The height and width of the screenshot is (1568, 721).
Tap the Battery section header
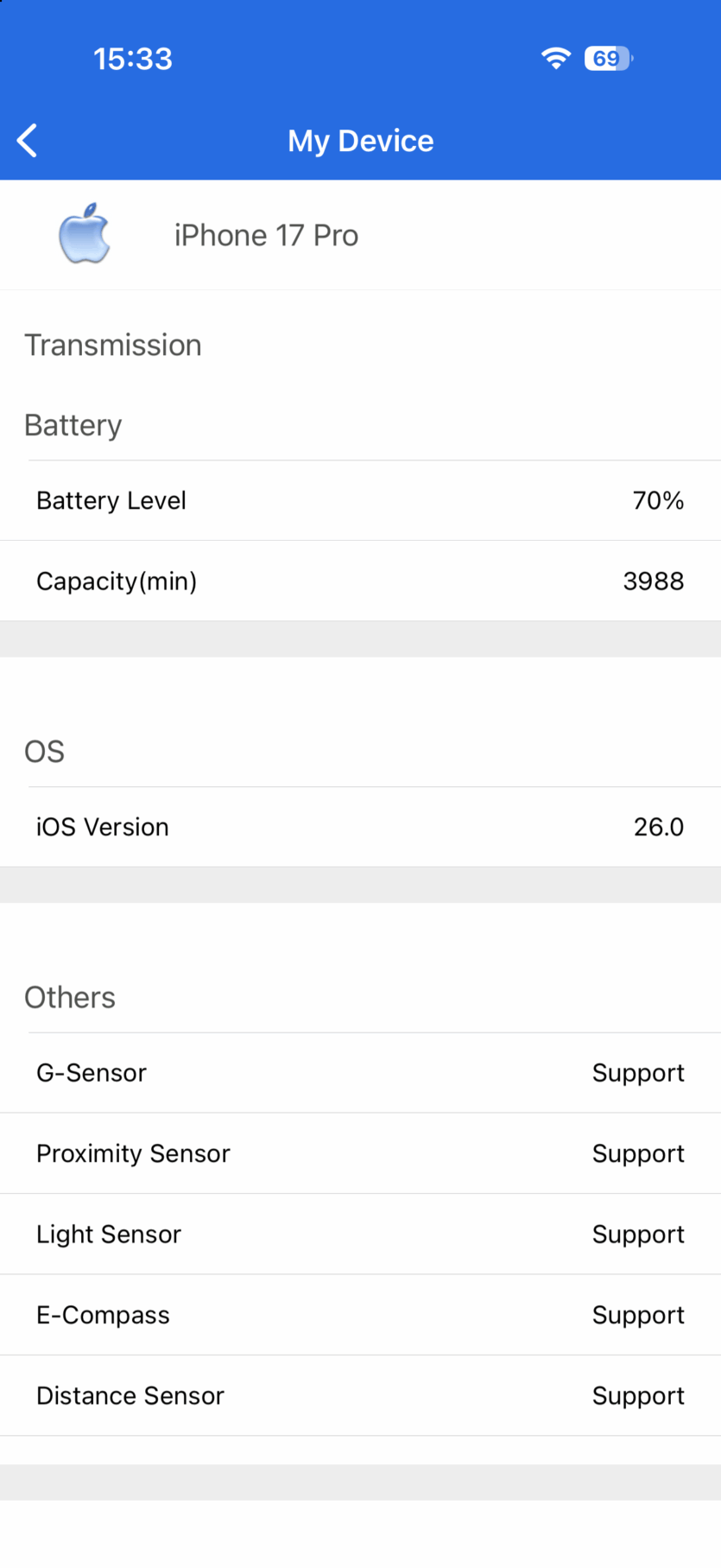click(x=73, y=425)
